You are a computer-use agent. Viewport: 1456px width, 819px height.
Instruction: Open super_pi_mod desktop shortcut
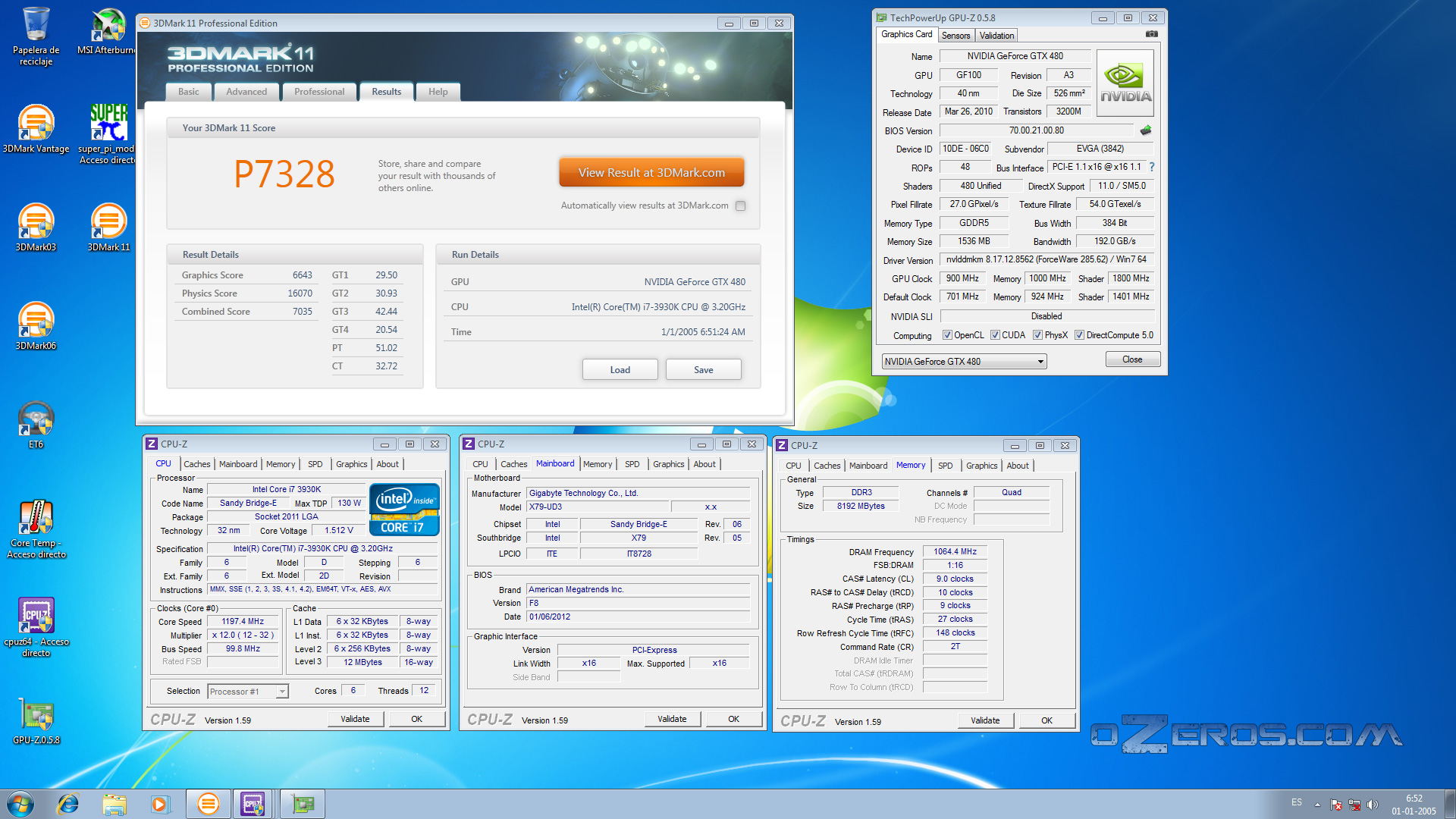(x=108, y=133)
